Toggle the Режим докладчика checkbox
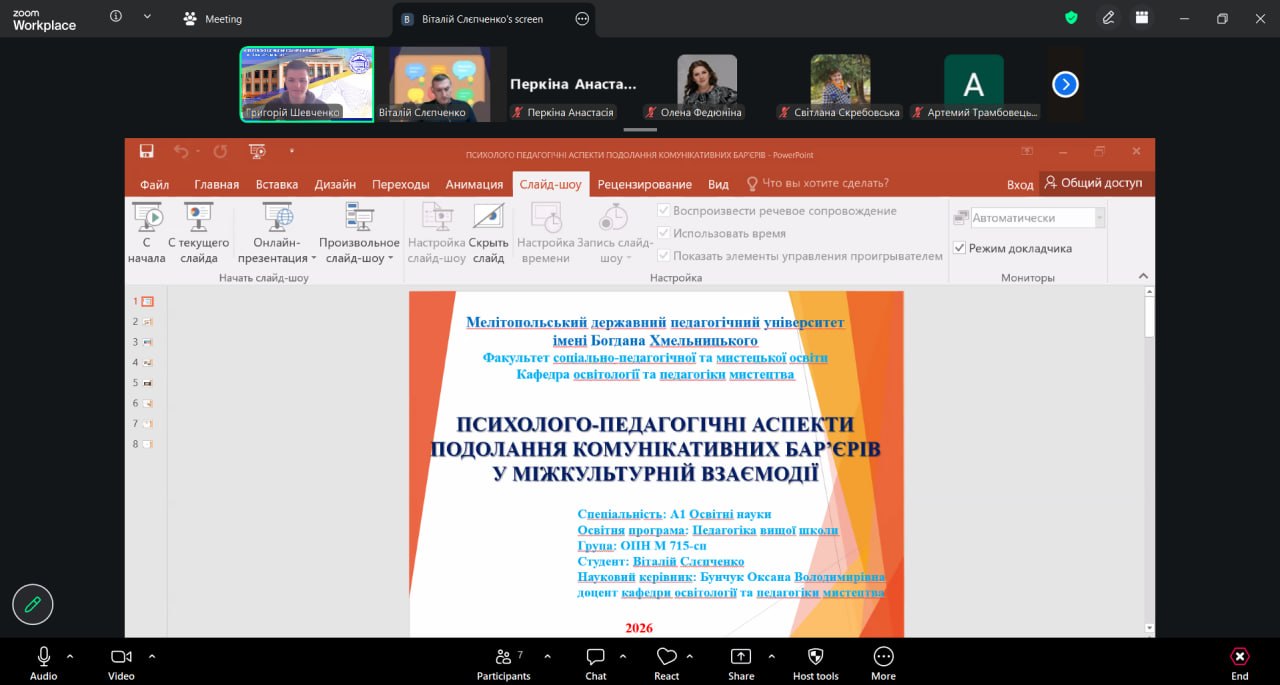Image resolution: width=1280 pixels, height=685 pixels. 960,248
